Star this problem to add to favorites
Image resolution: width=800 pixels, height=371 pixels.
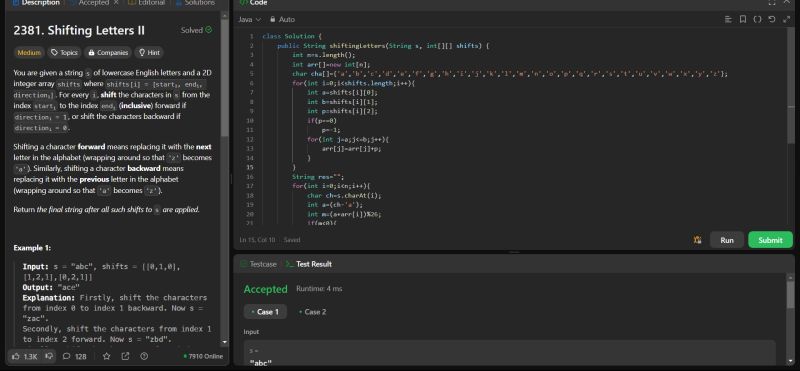[x=106, y=356]
